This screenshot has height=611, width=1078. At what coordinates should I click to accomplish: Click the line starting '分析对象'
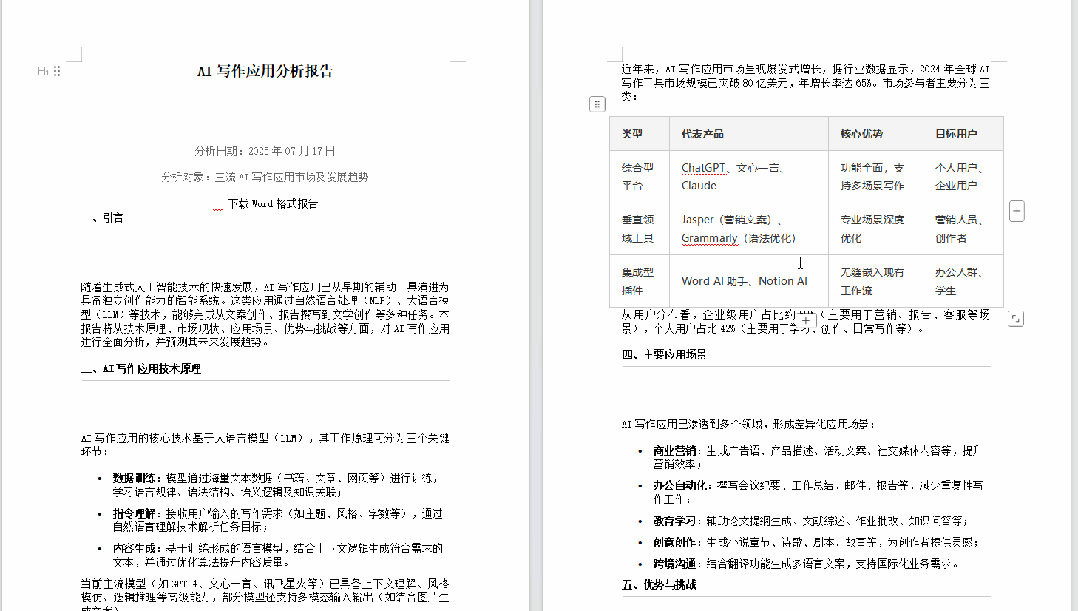265,177
